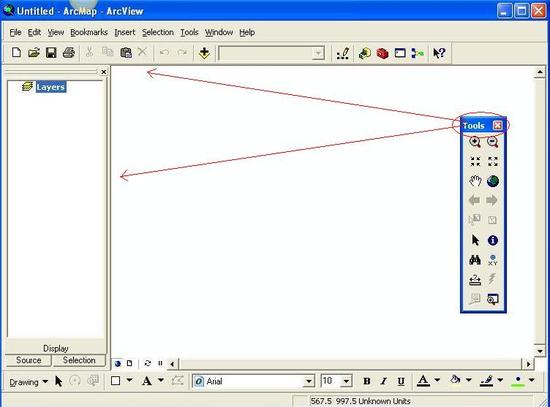Select the Measure tool icon
The height and width of the screenshot is (407, 550).
click(475, 280)
